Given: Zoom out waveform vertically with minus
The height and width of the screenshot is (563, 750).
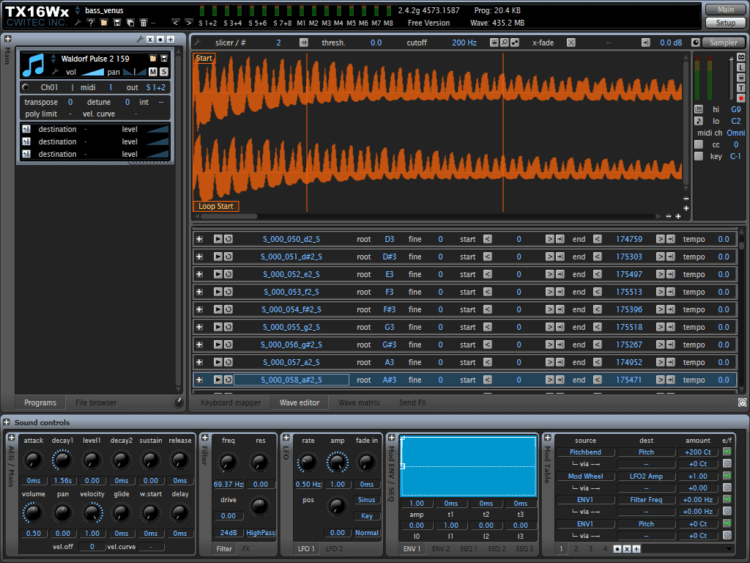Looking at the screenshot, I should click(686, 199).
